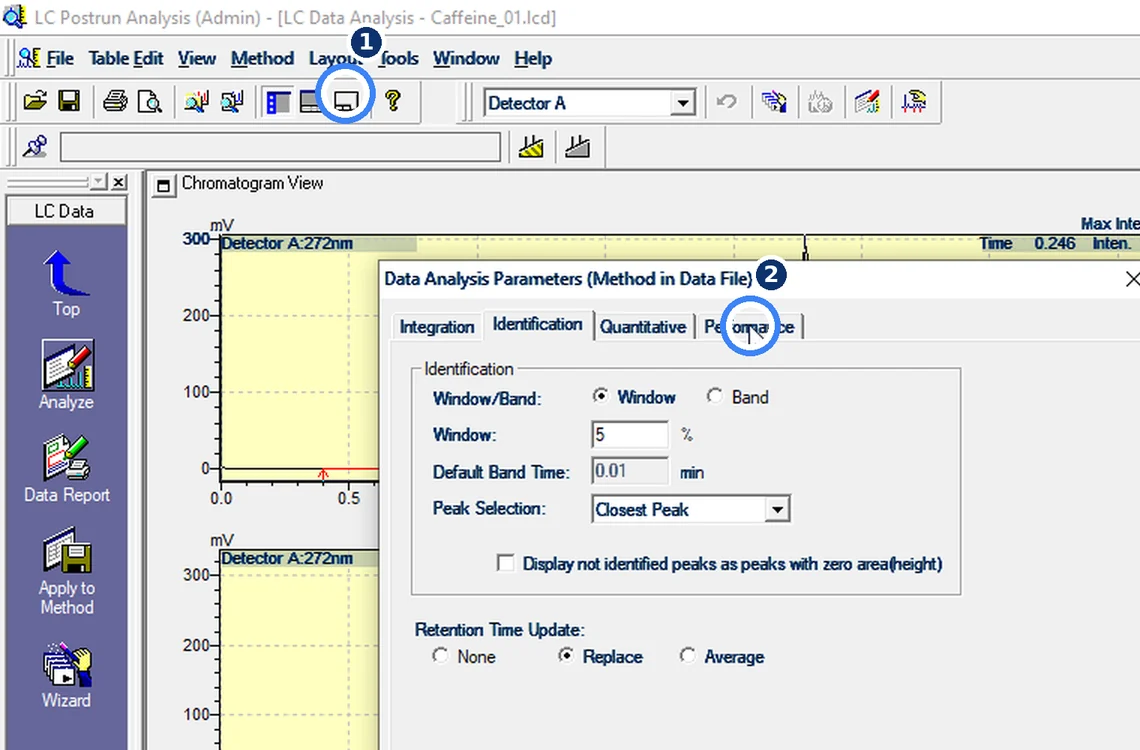Viewport: 1140px width, 750px height.
Task: Open the Help menu
Action: coord(533,58)
